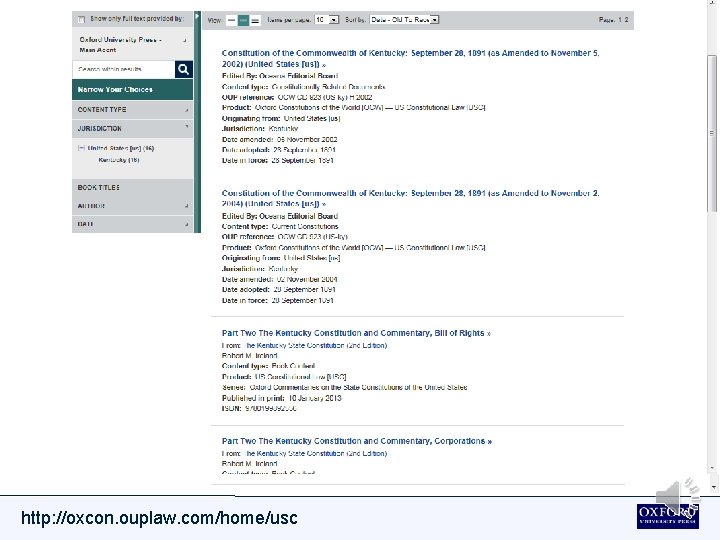Select the Kentucky (16) jurisdiction filter
Viewport: 720px width, 540px height.
(119, 160)
